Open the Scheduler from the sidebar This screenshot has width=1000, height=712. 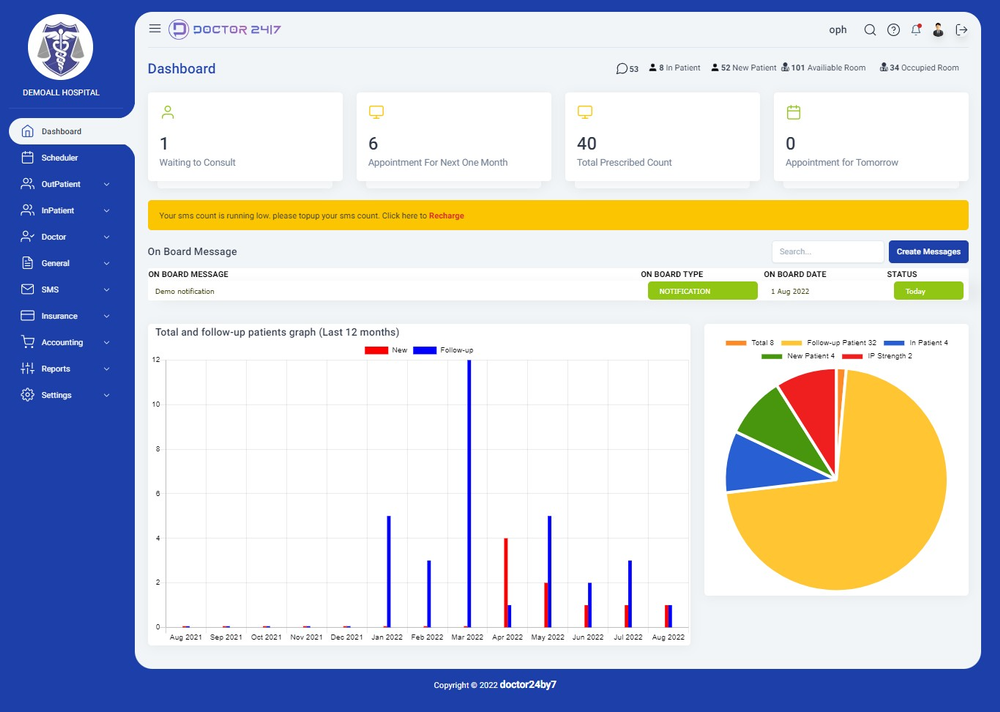60,157
